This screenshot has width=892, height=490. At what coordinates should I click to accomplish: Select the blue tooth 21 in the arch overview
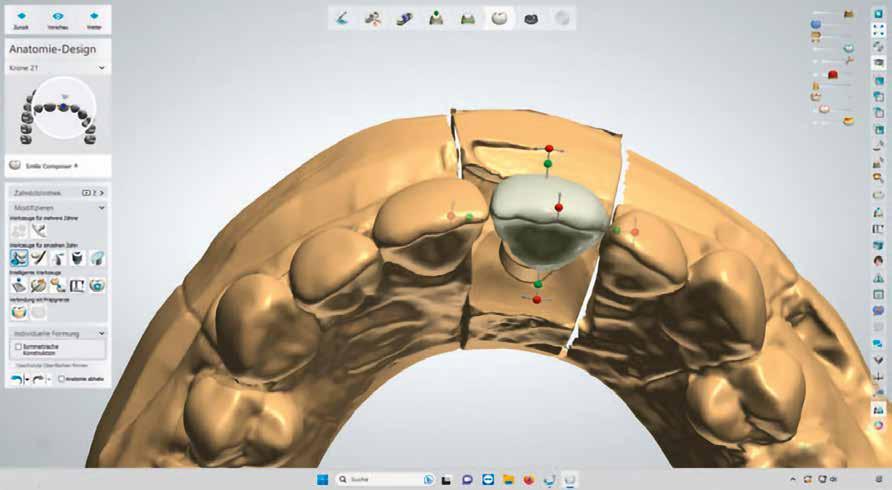[x=64, y=106]
